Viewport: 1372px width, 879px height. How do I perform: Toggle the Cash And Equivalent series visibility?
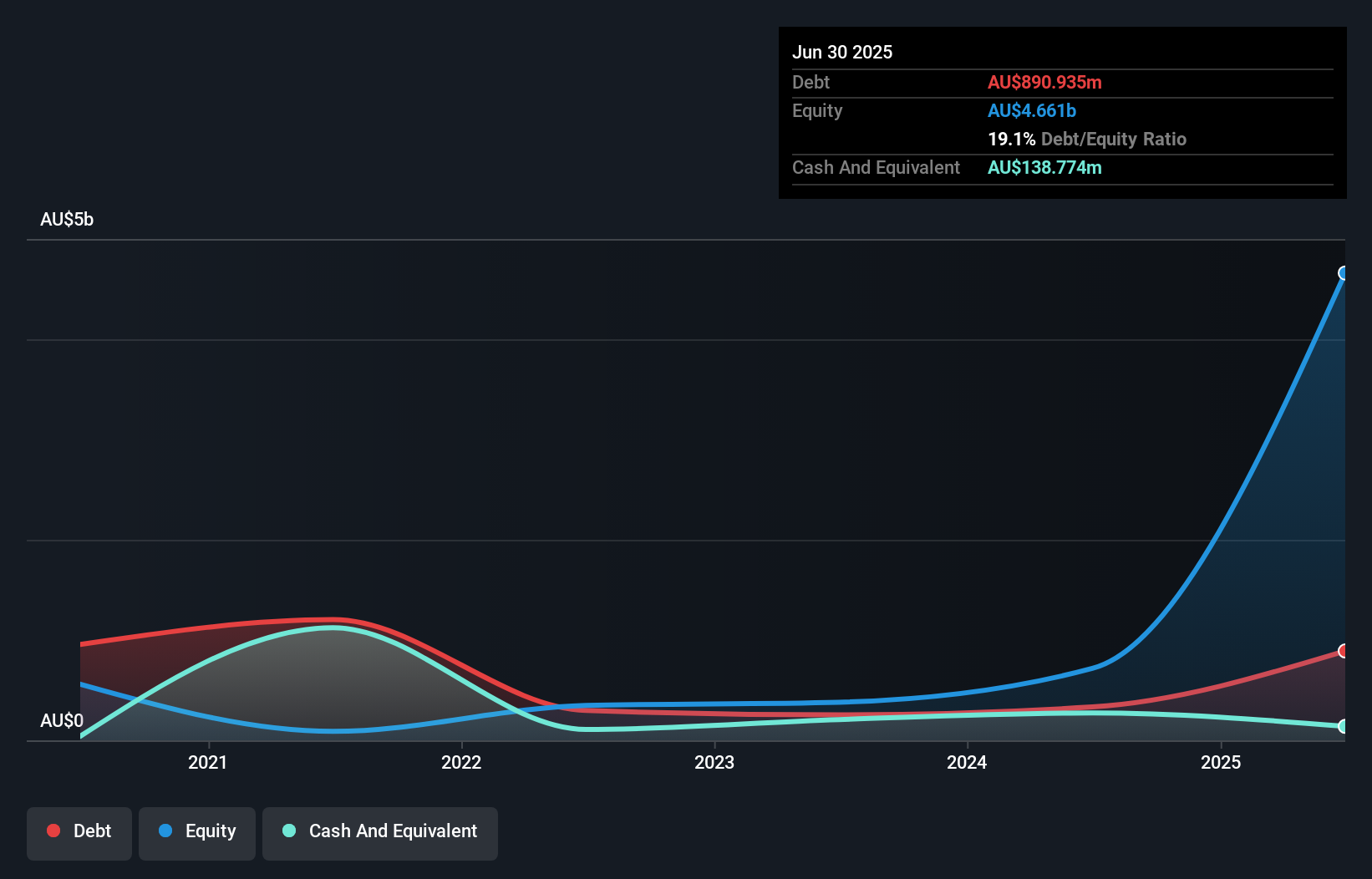[x=379, y=833]
